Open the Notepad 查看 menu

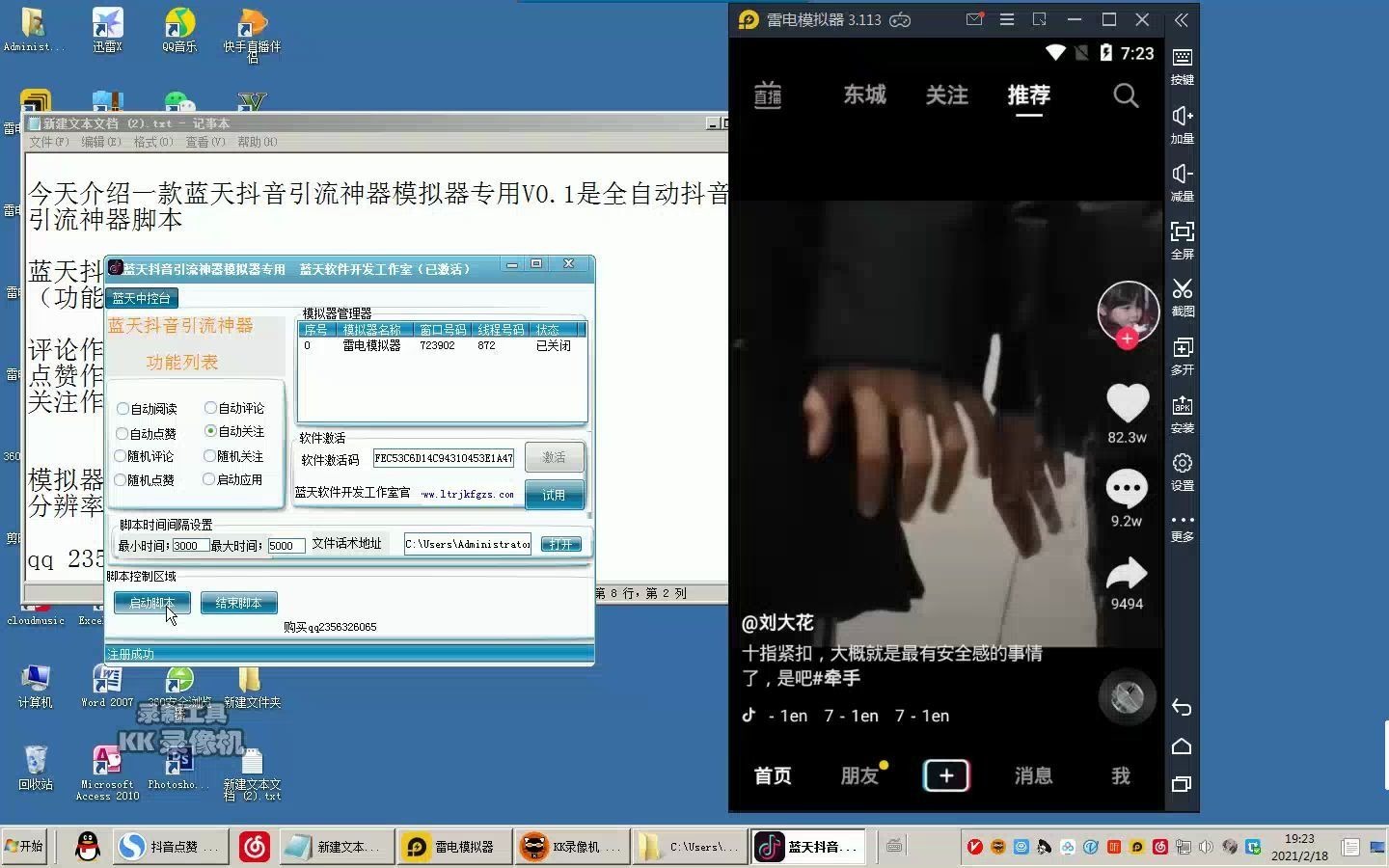(x=204, y=142)
